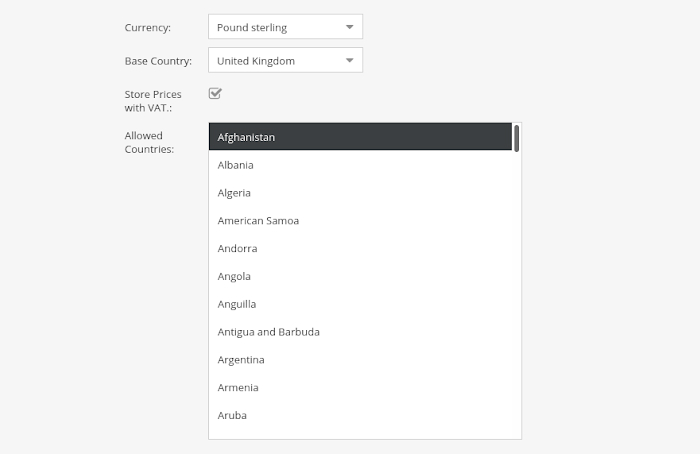Select Aruba in the Allowed Countries list

tap(360, 415)
